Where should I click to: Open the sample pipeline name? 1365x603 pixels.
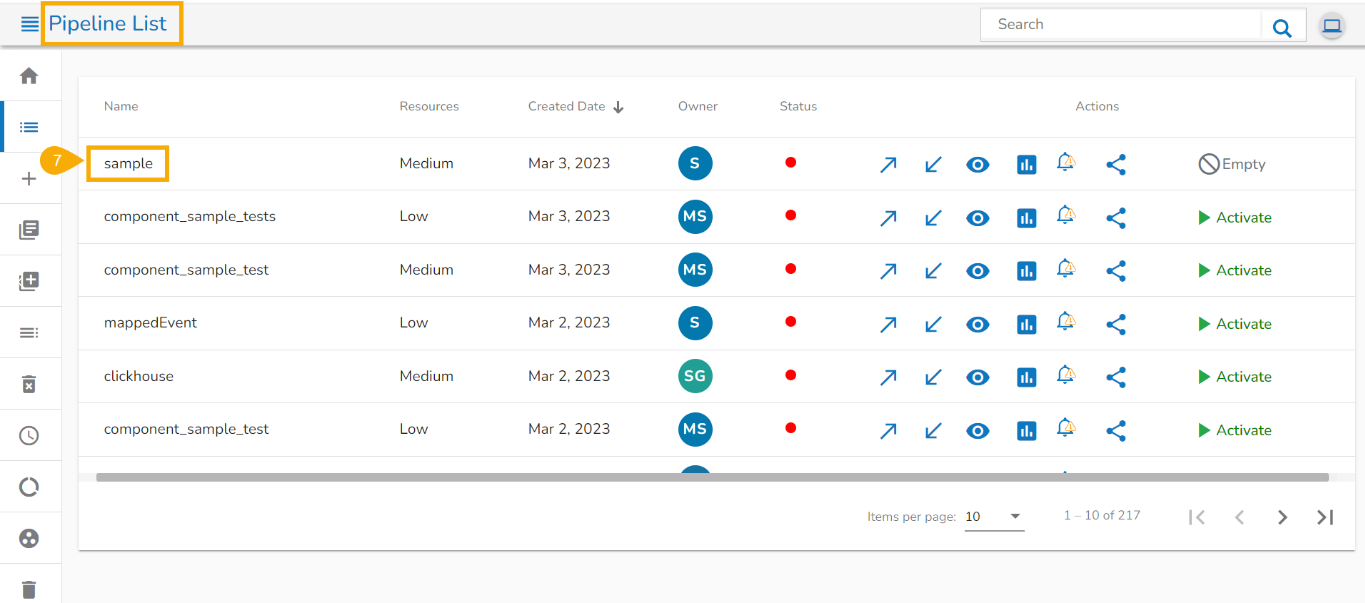point(128,163)
